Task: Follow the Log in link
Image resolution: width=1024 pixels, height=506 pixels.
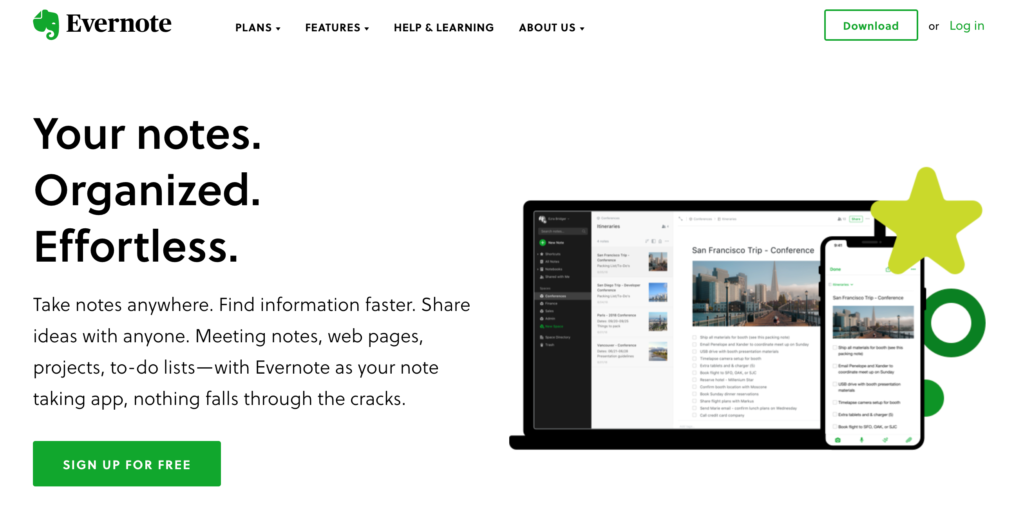Action: 967,25
